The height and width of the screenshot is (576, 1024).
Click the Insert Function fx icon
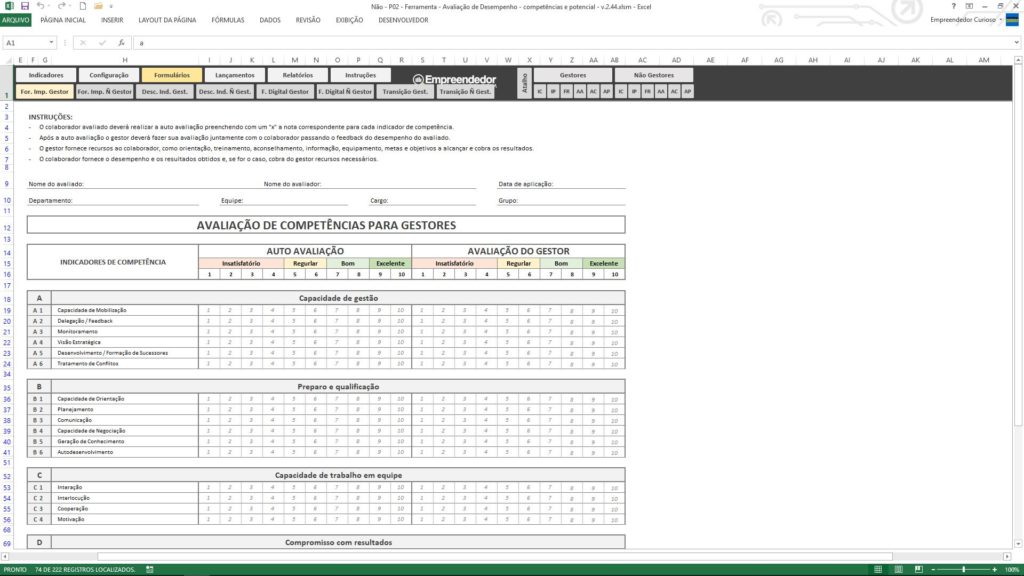pyautogui.click(x=121, y=43)
